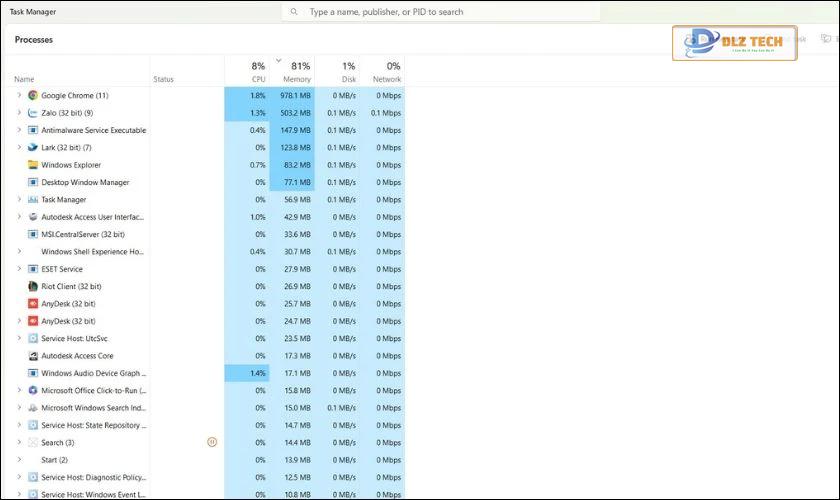Expand the Microsoft Office Click-to-Run row
The width and height of the screenshot is (840, 500).
[x=19, y=391]
